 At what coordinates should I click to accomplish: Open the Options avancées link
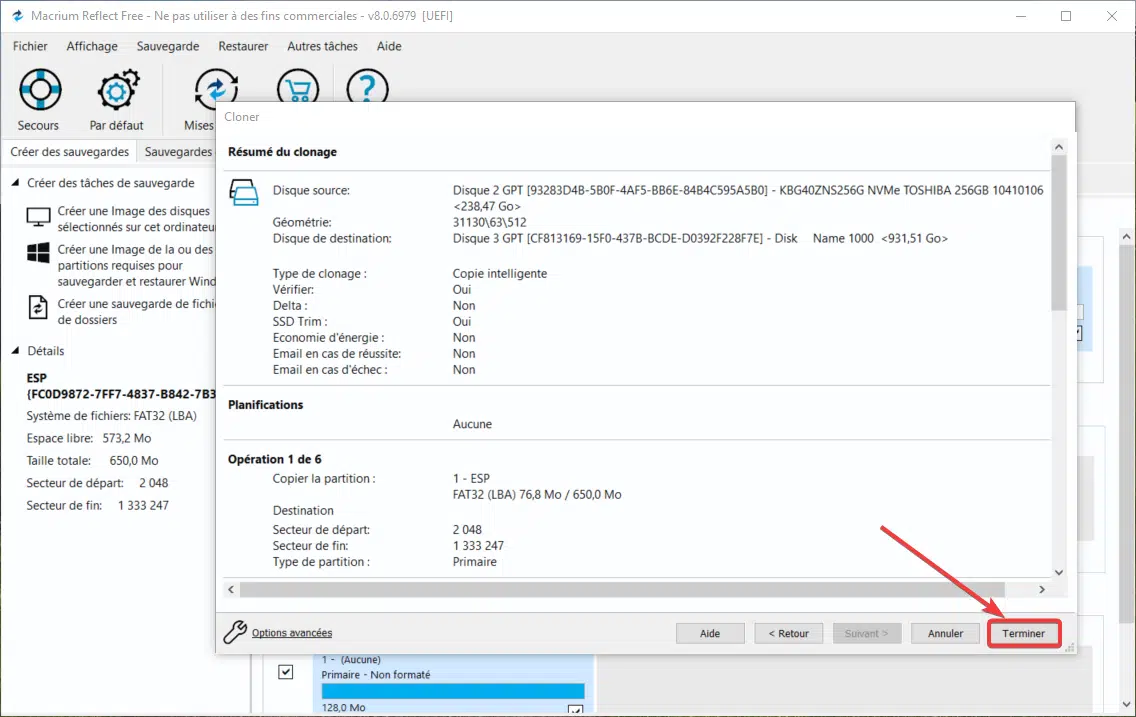point(292,633)
